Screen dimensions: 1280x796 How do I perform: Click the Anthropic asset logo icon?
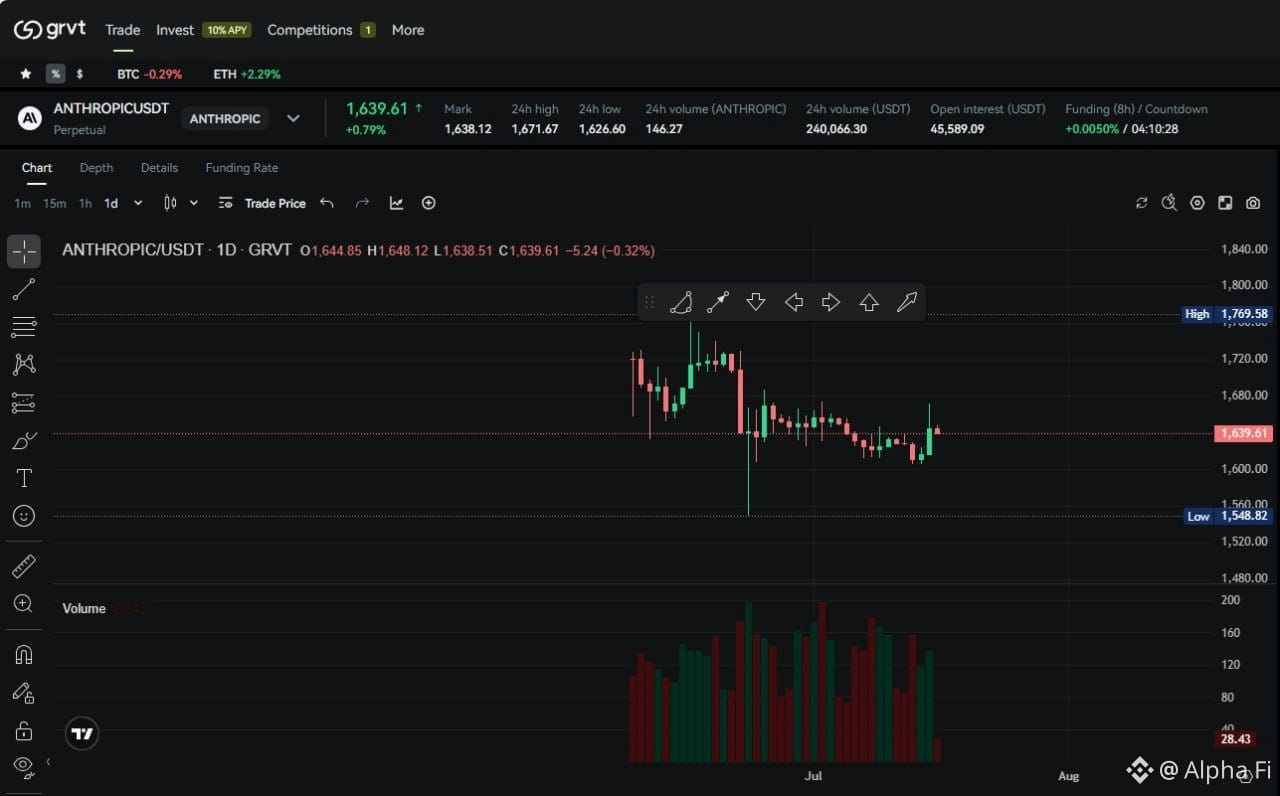pyautogui.click(x=30, y=118)
